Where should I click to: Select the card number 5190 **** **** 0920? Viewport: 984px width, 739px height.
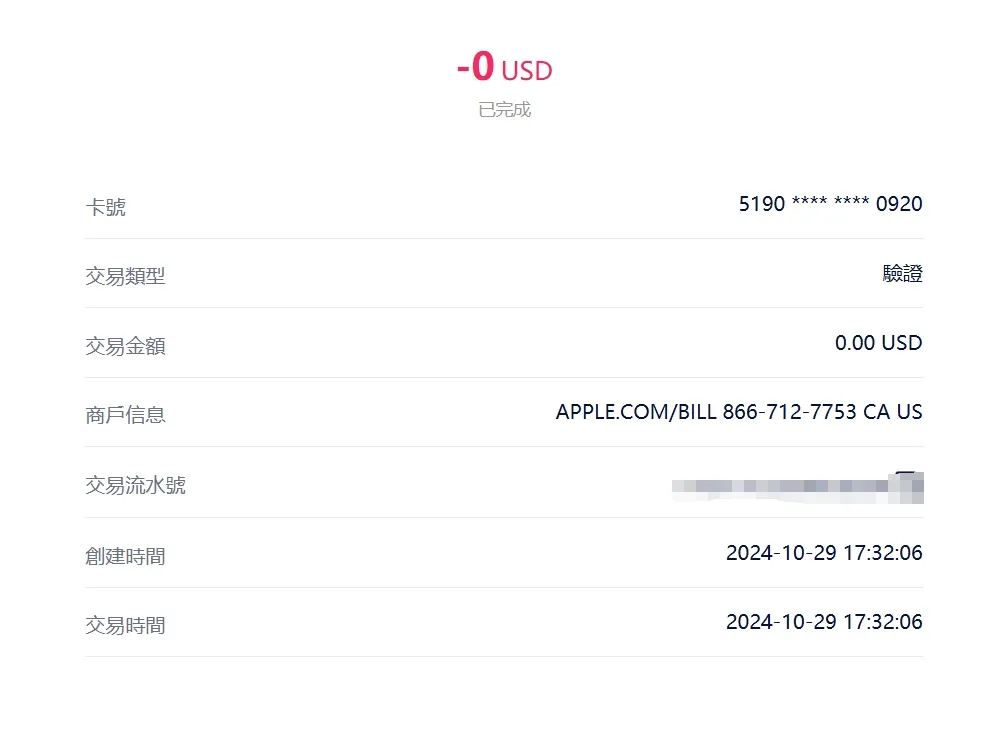click(830, 204)
